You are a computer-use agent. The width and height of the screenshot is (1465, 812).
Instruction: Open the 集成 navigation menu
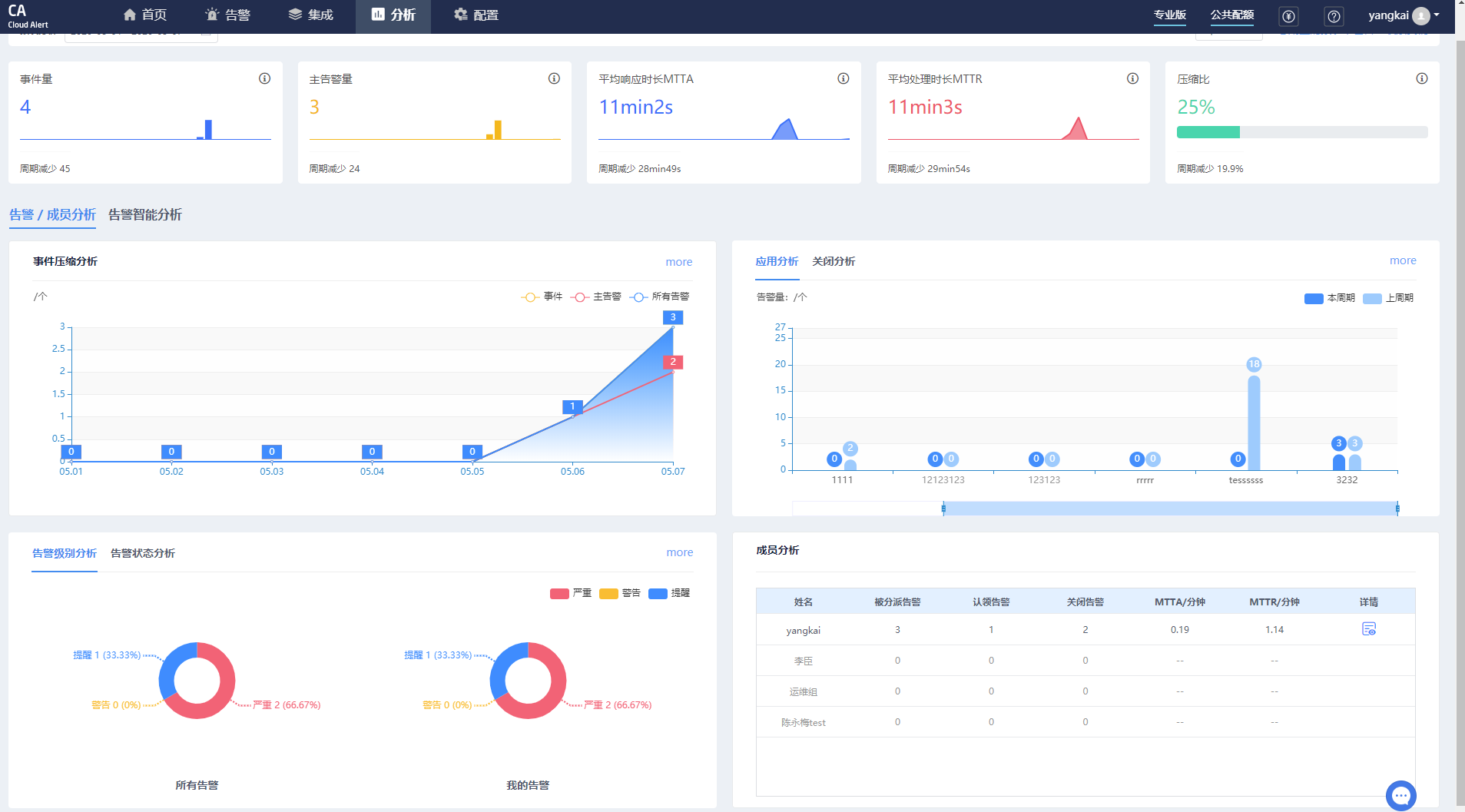coord(310,15)
